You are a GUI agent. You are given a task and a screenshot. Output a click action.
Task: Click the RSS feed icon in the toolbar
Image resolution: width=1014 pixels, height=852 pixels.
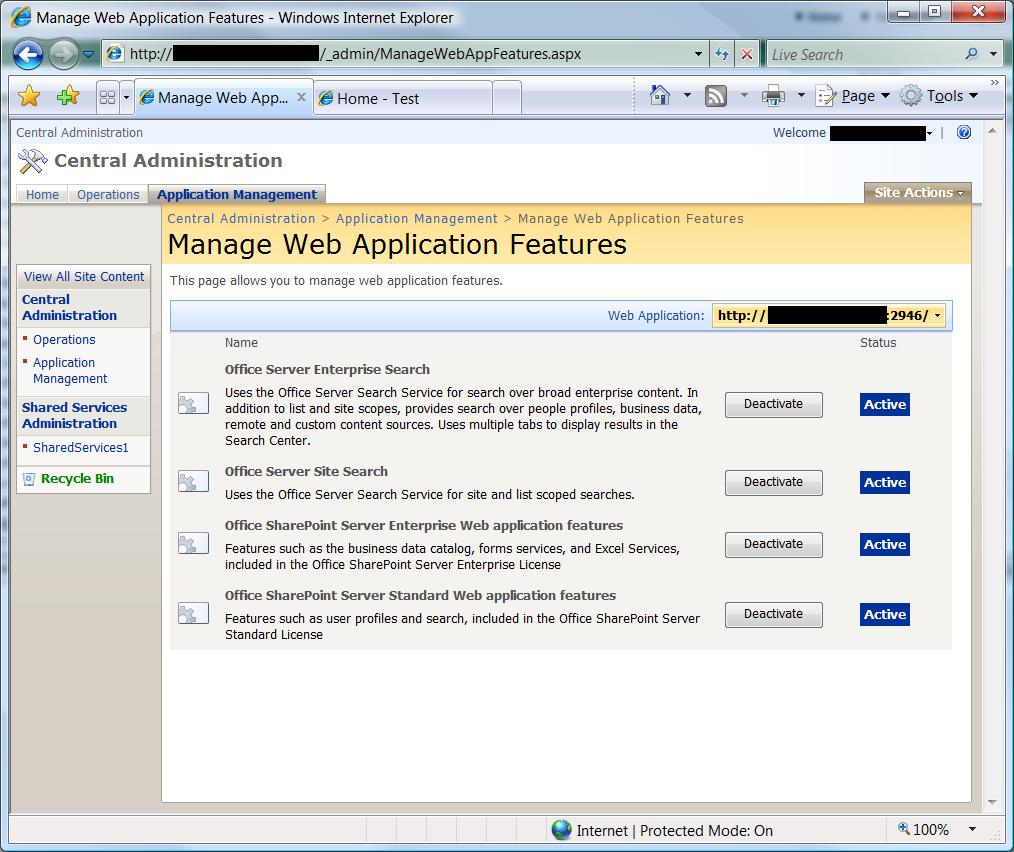[716, 95]
